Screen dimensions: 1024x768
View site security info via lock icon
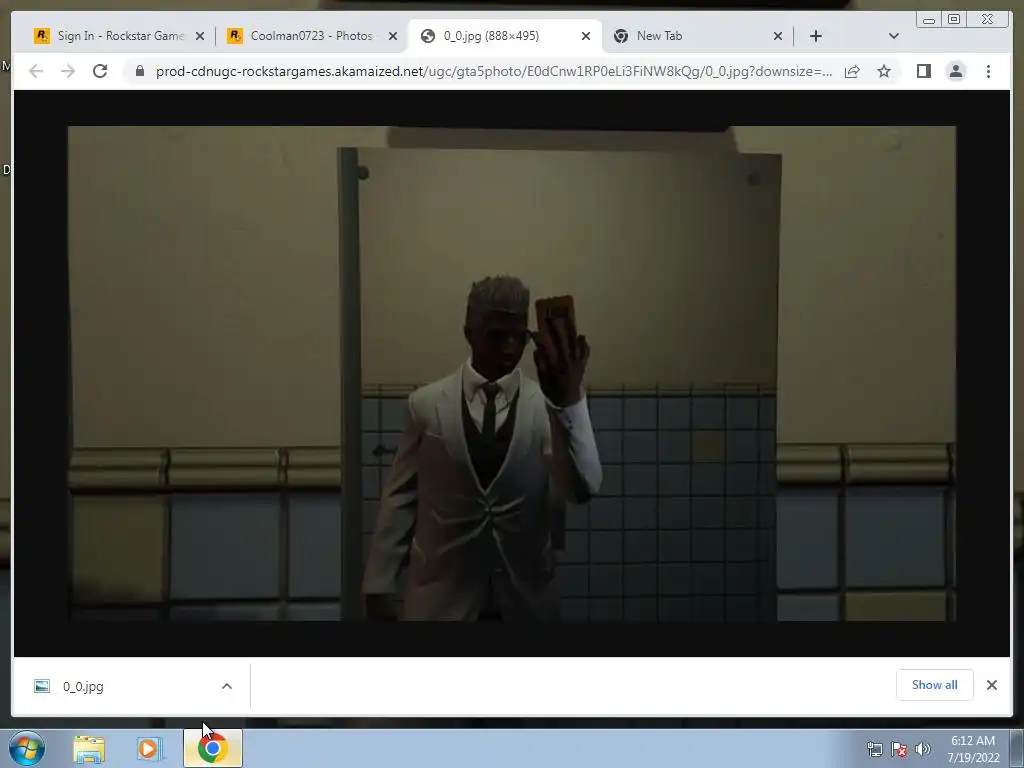tap(140, 71)
